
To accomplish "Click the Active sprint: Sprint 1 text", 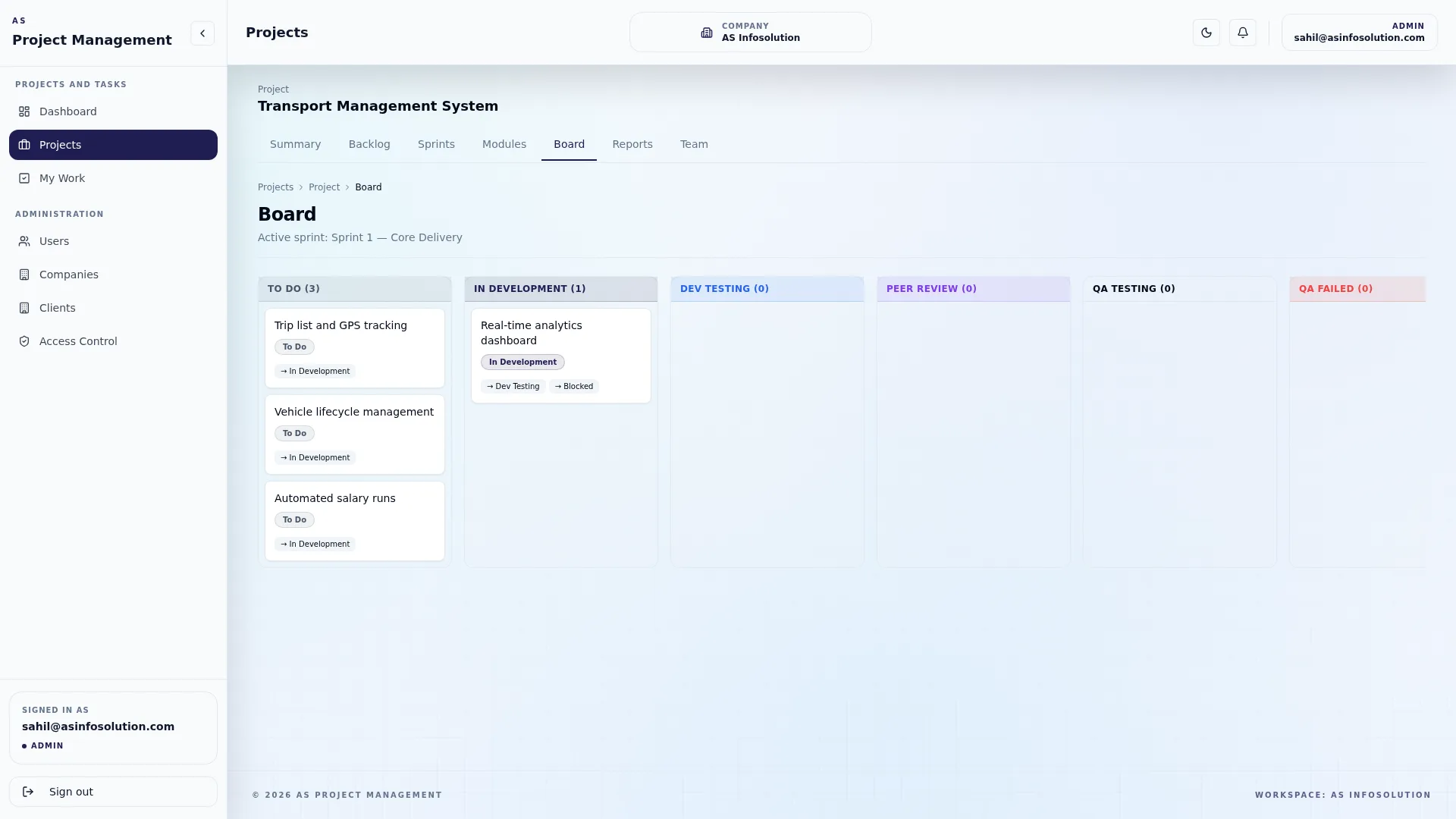I will click(360, 237).
